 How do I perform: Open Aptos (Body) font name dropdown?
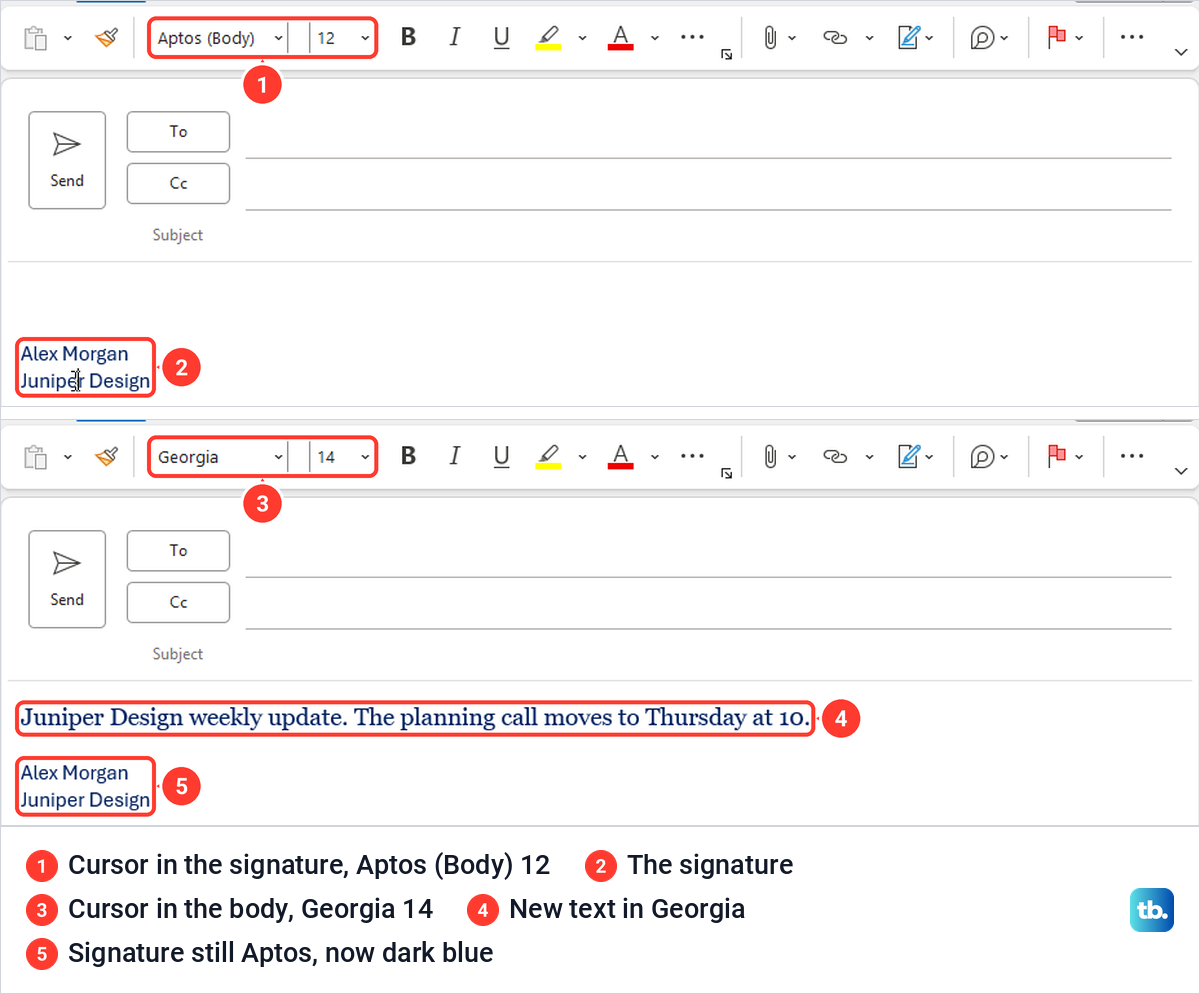(278, 39)
